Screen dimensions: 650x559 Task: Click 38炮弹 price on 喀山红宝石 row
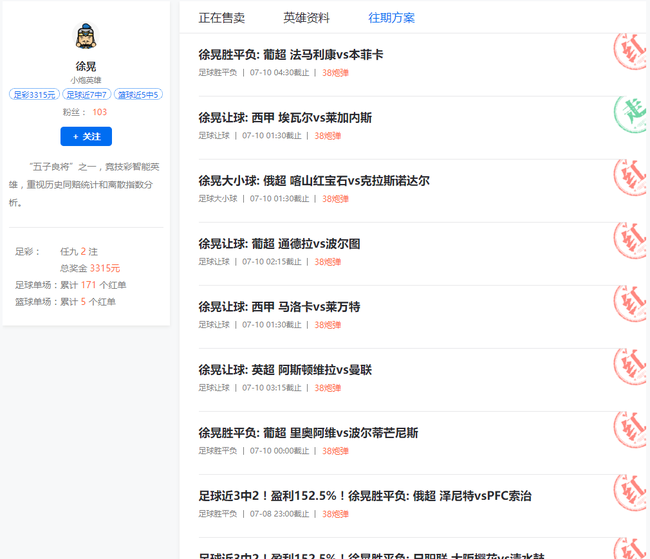[x=335, y=199]
